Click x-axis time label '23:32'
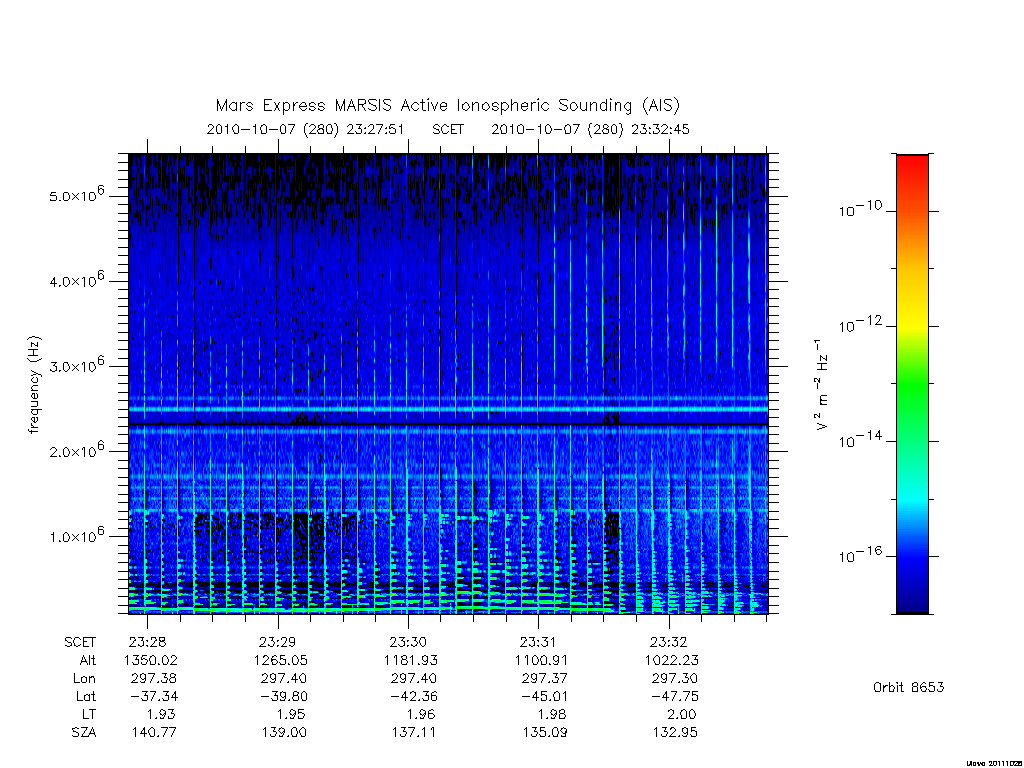Viewport: 1024px width, 768px height. click(669, 642)
